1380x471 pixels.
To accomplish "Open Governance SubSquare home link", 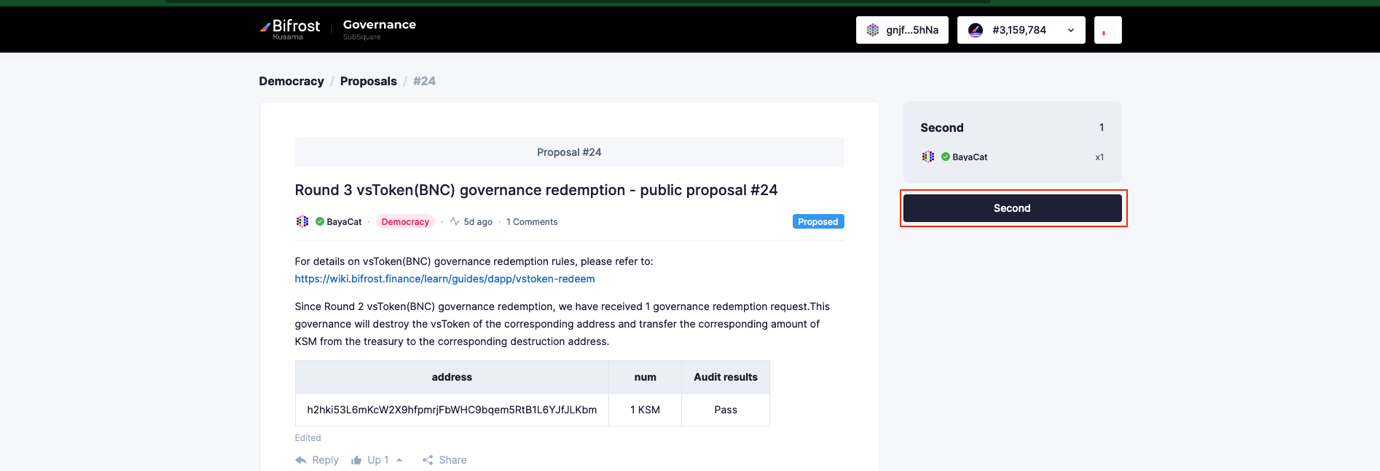I will point(379,29).
